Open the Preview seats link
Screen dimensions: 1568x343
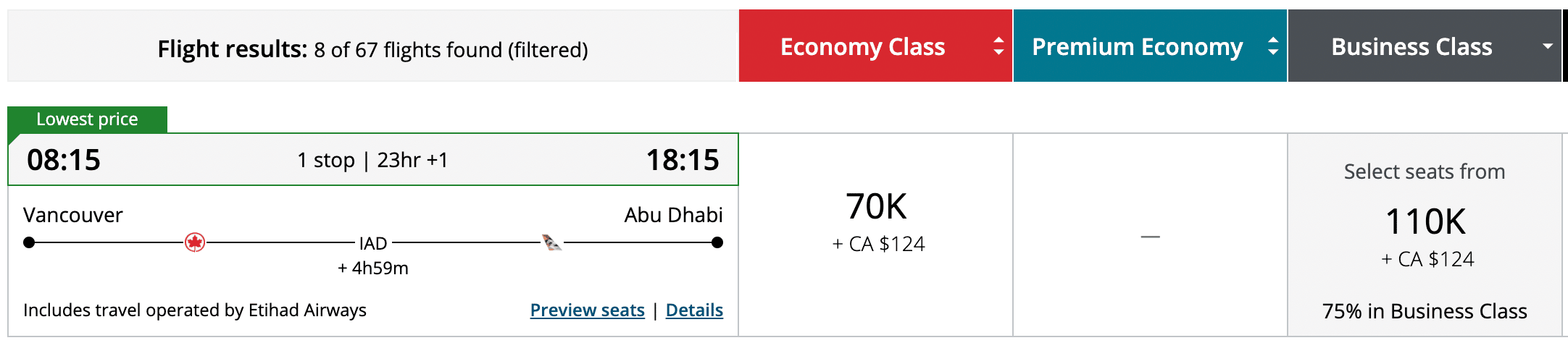point(587,310)
